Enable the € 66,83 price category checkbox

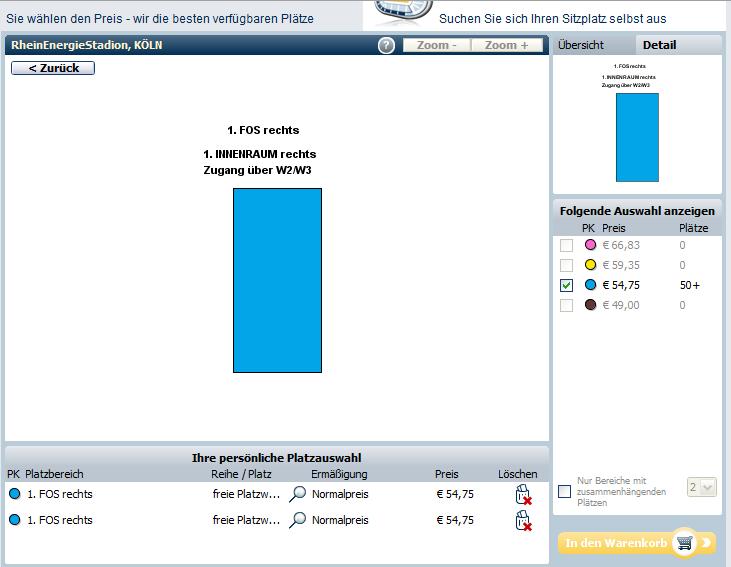coord(567,245)
